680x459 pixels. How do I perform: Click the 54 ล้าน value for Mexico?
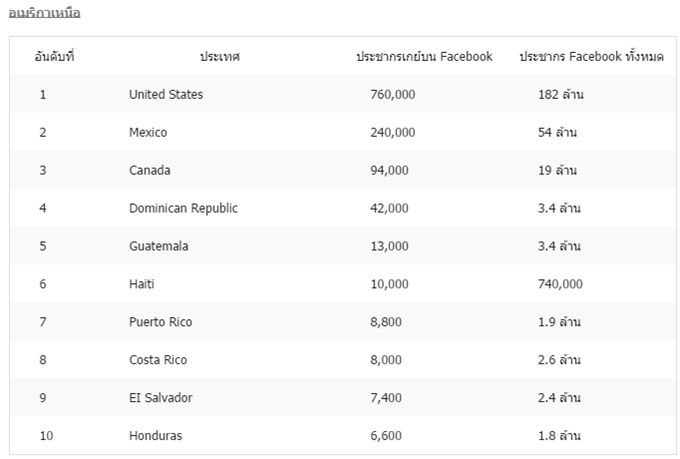[557, 132]
